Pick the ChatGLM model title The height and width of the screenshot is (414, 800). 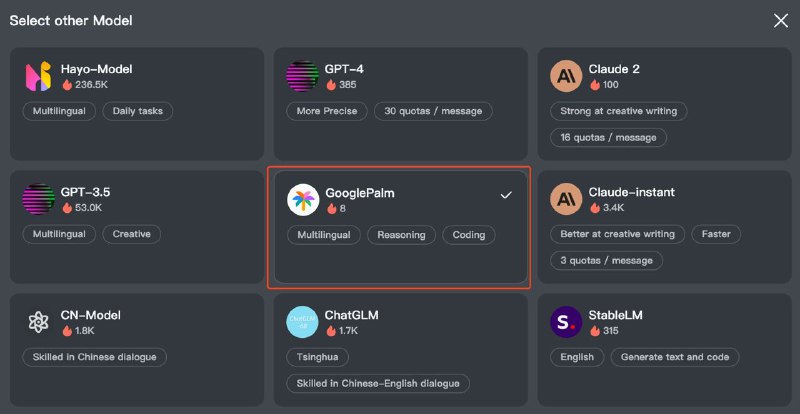pos(352,315)
